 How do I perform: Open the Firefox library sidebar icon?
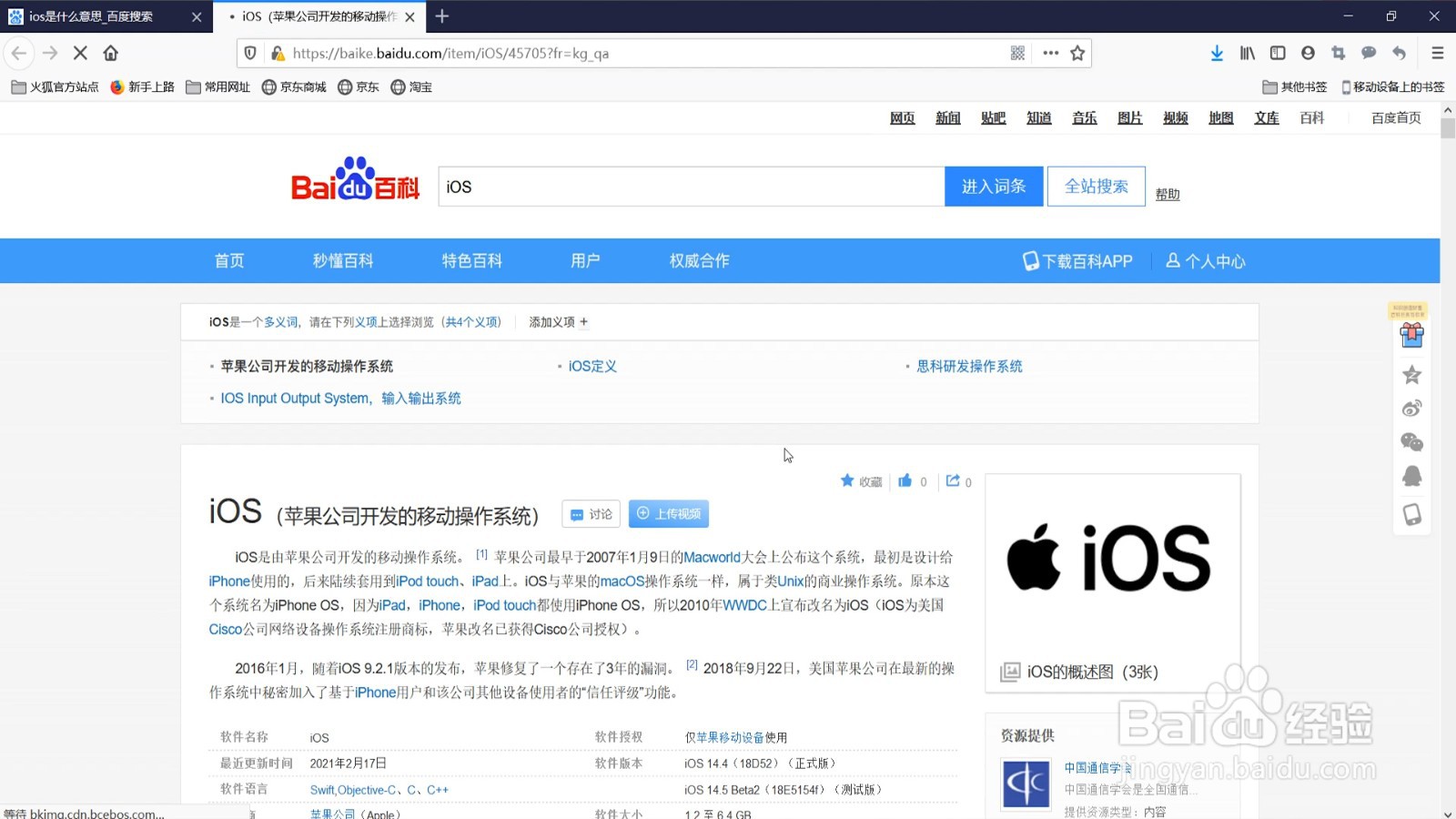[x=1247, y=53]
